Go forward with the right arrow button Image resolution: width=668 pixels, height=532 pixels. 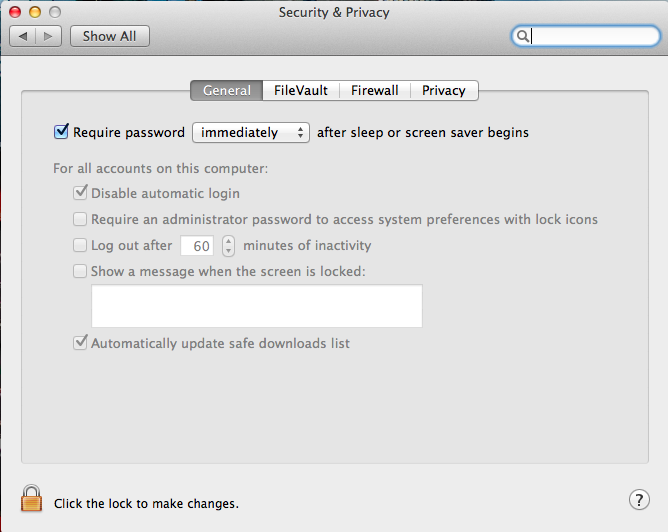(50, 36)
